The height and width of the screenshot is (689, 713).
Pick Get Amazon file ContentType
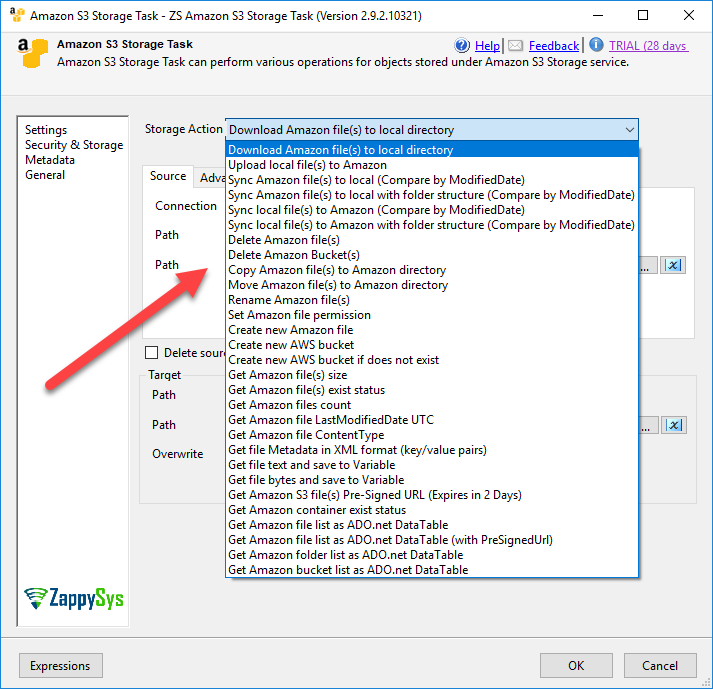[x=432, y=435]
